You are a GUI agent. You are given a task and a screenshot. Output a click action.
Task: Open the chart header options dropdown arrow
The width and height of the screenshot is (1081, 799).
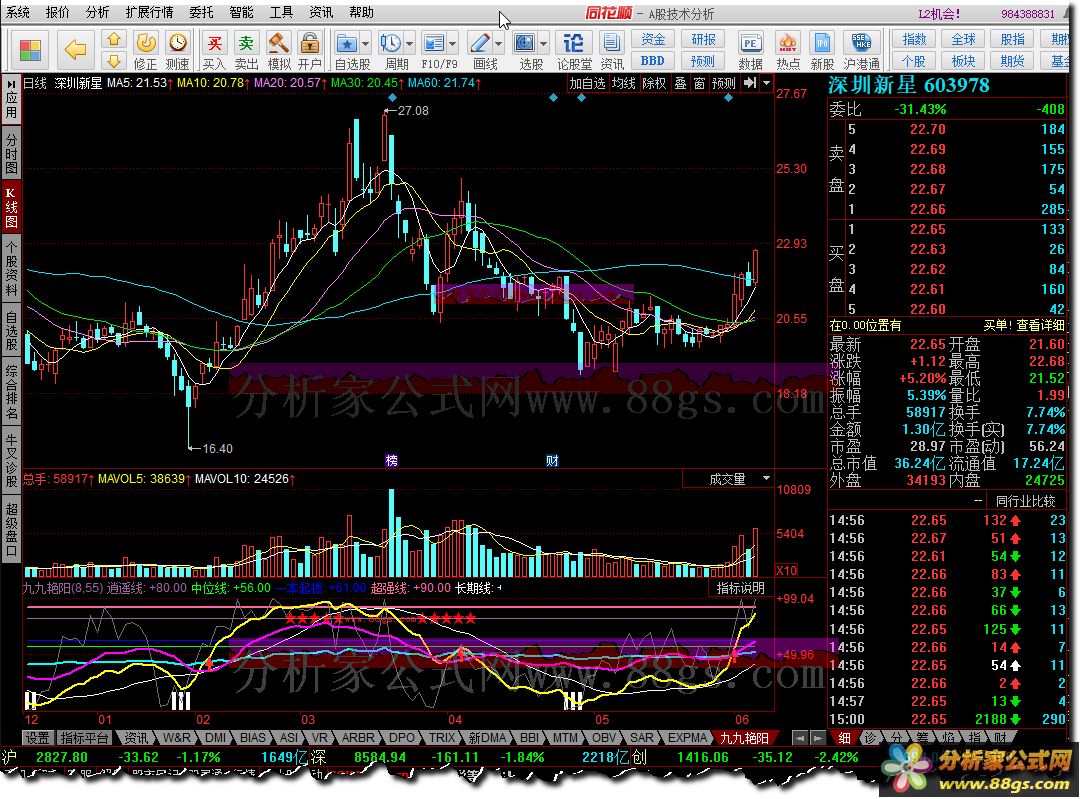(766, 83)
